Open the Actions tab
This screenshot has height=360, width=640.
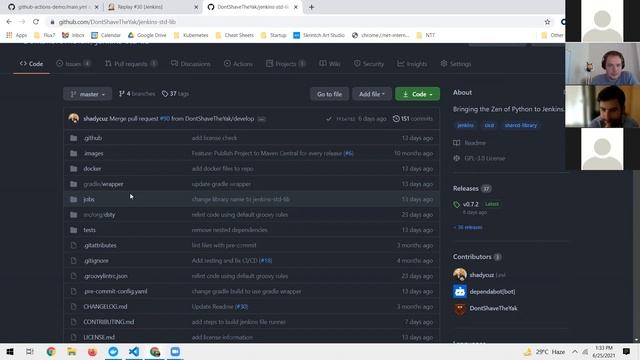pos(238,64)
